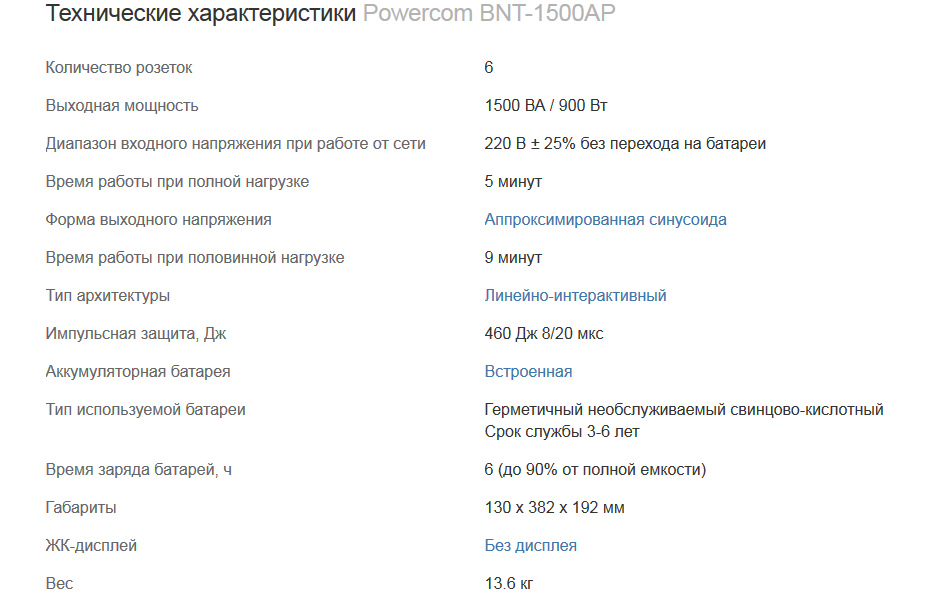941x600 pixels.
Task: Click the 1500 ВА / 900 Вт value
Action: point(546,106)
